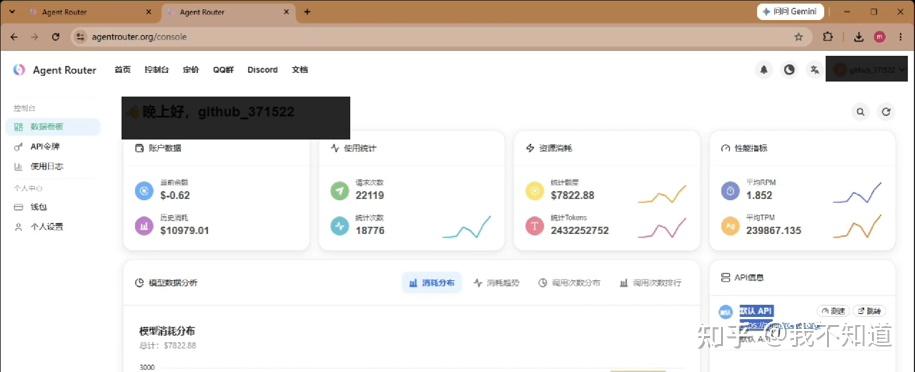The image size is (915, 372).
Task: Open 控制台 in the top nav
Action: click(157, 69)
